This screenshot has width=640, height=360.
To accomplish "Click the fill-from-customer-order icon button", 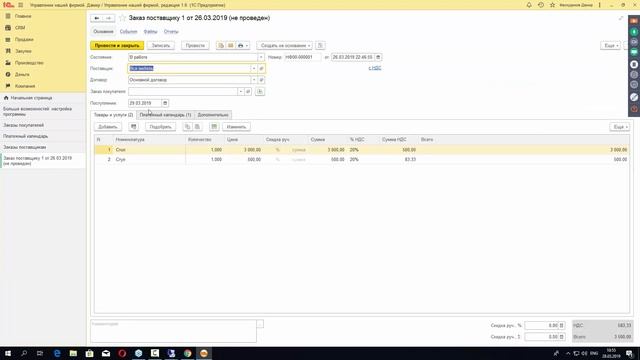I will [260, 91].
